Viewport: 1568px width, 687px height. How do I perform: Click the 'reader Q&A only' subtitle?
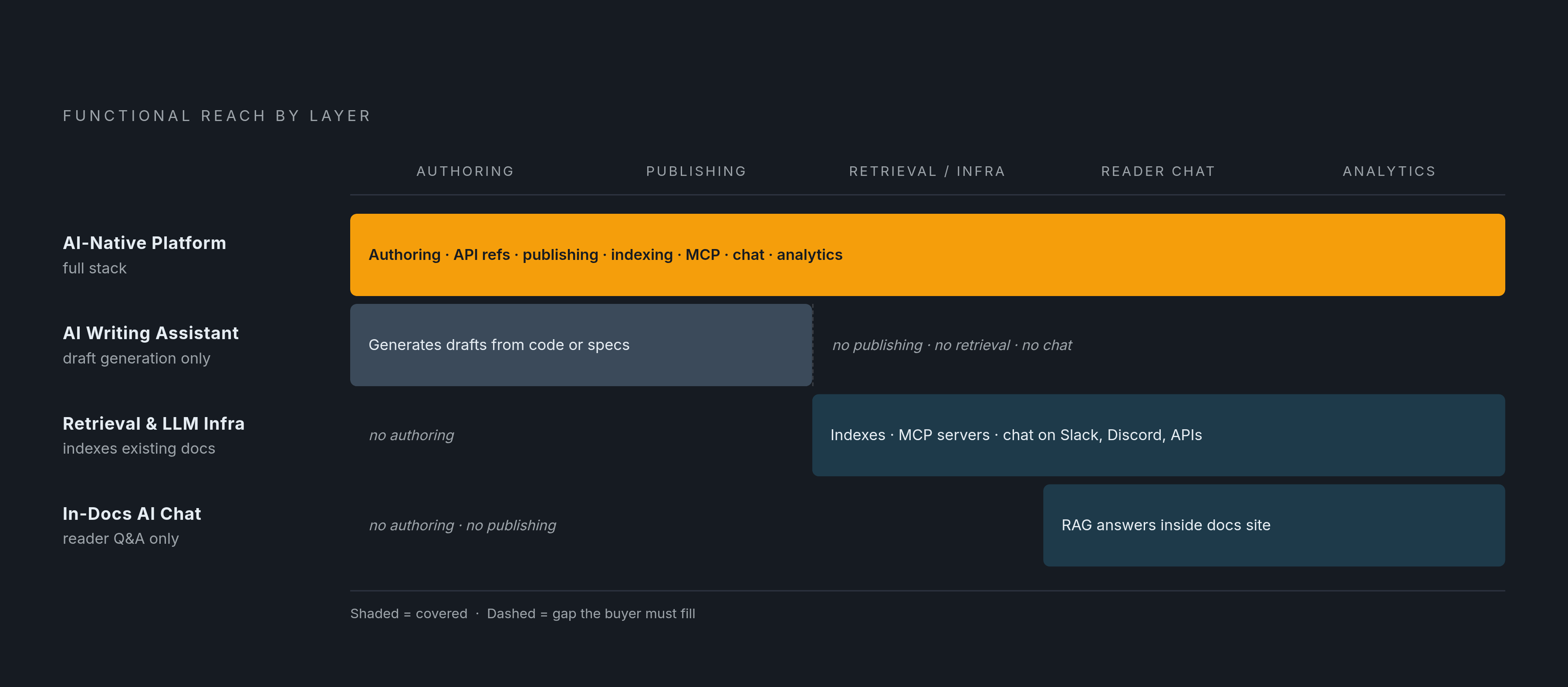tap(121, 539)
